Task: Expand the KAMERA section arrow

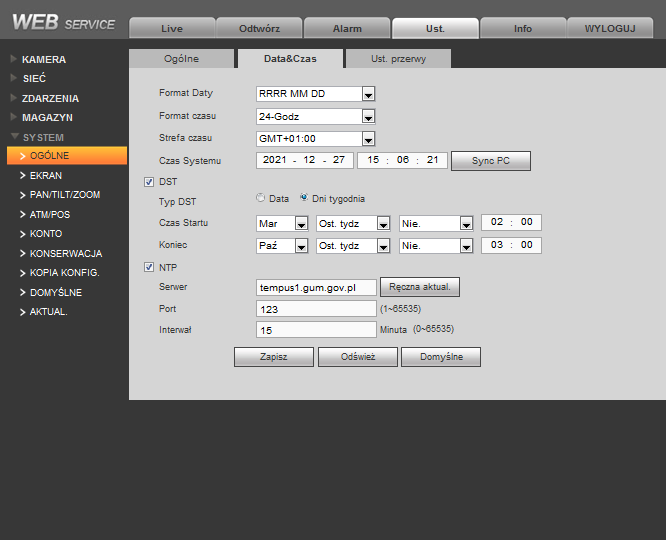Action: tap(14, 59)
